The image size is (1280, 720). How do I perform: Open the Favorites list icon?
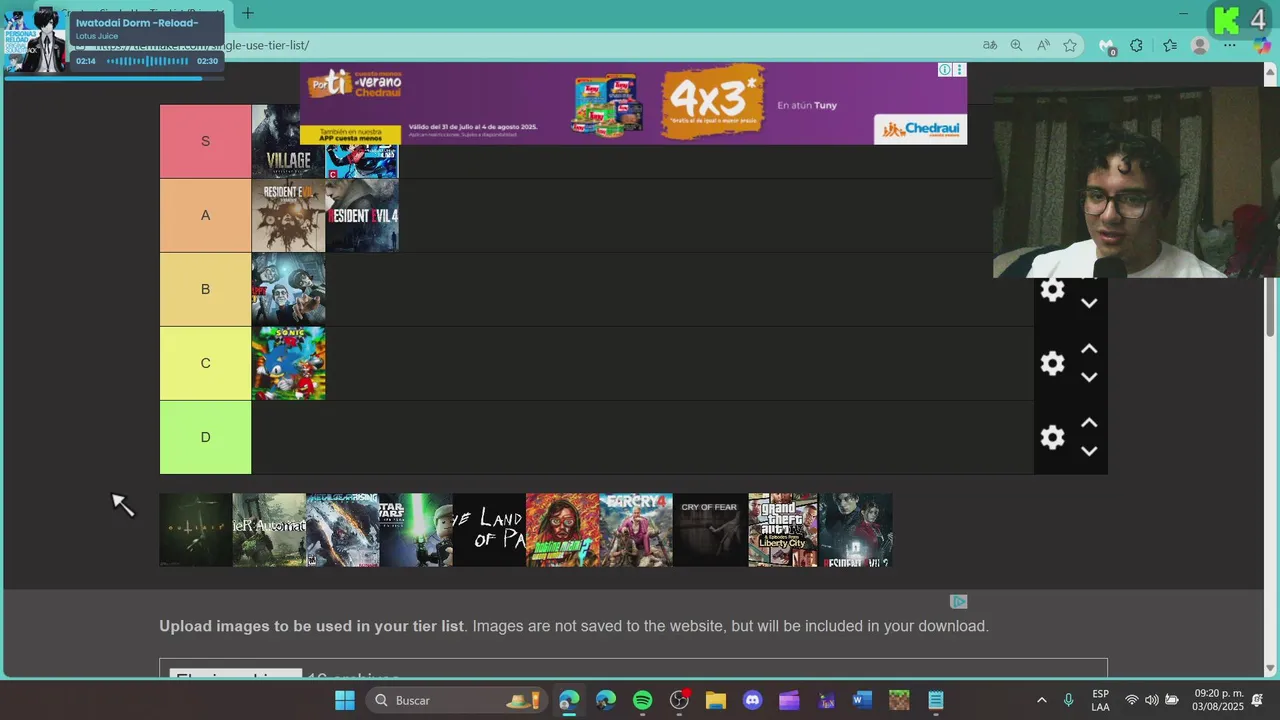point(1170,45)
